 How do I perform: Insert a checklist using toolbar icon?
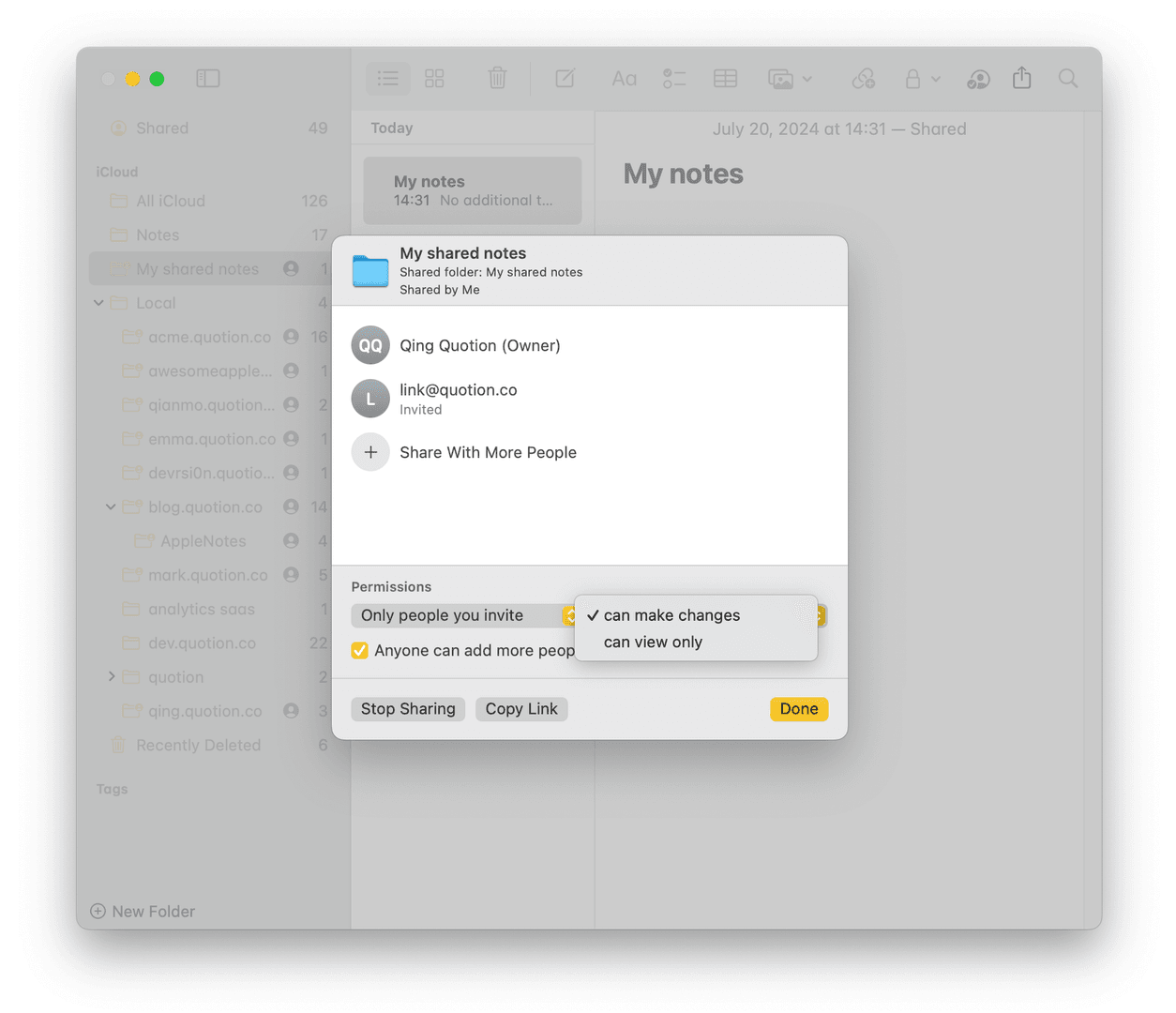pyautogui.click(x=673, y=79)
